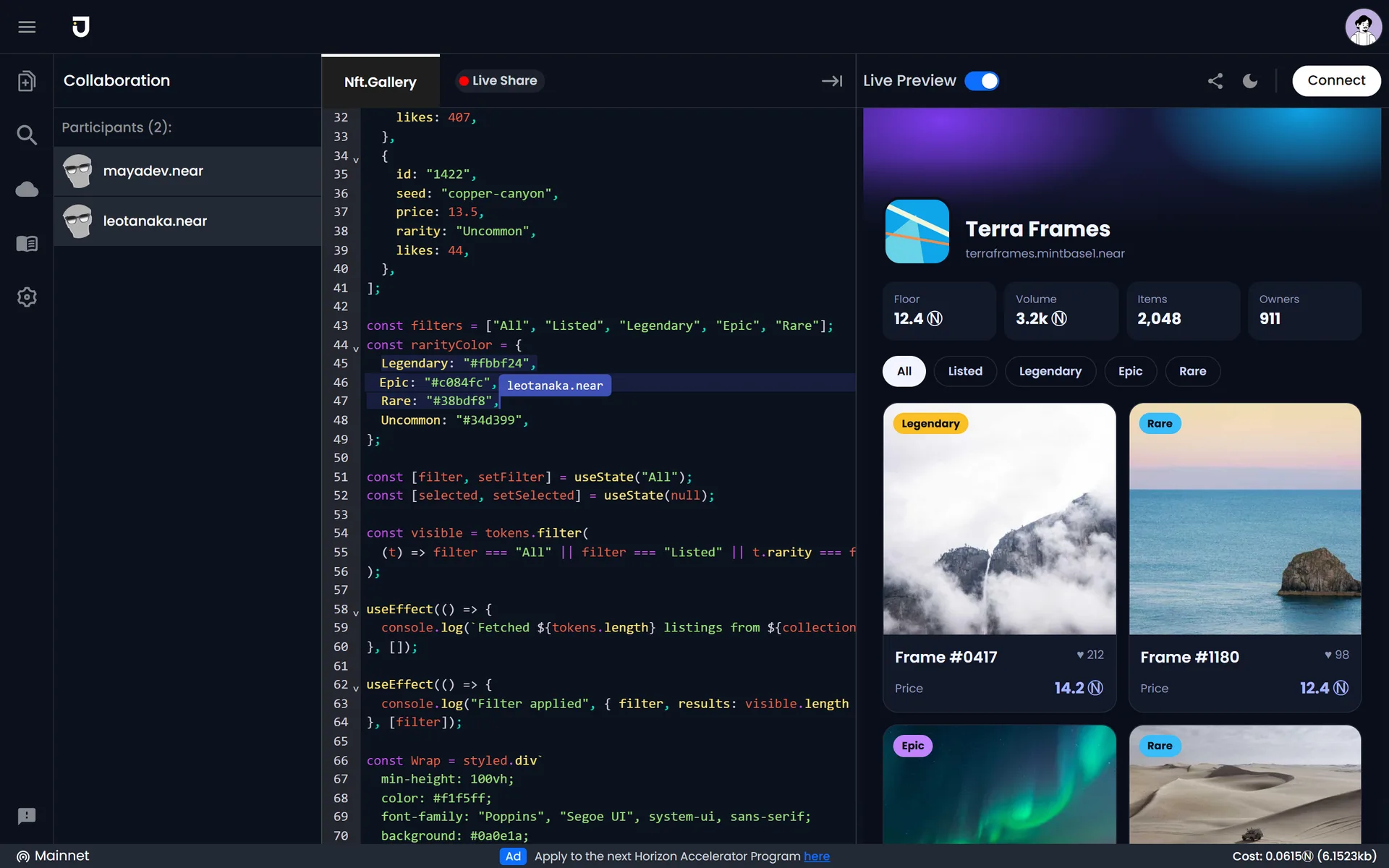Screen dimensions: 1389x868
Task: Open the settings gear sidebar icon
Action: click(x=27, y=297)
